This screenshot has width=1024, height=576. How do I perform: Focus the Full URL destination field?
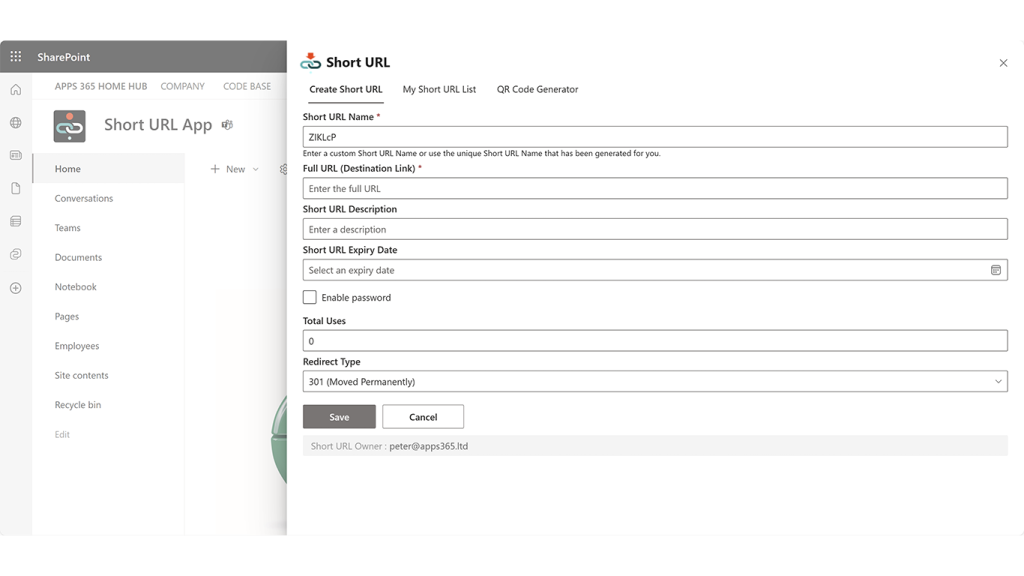pos(655,189)
